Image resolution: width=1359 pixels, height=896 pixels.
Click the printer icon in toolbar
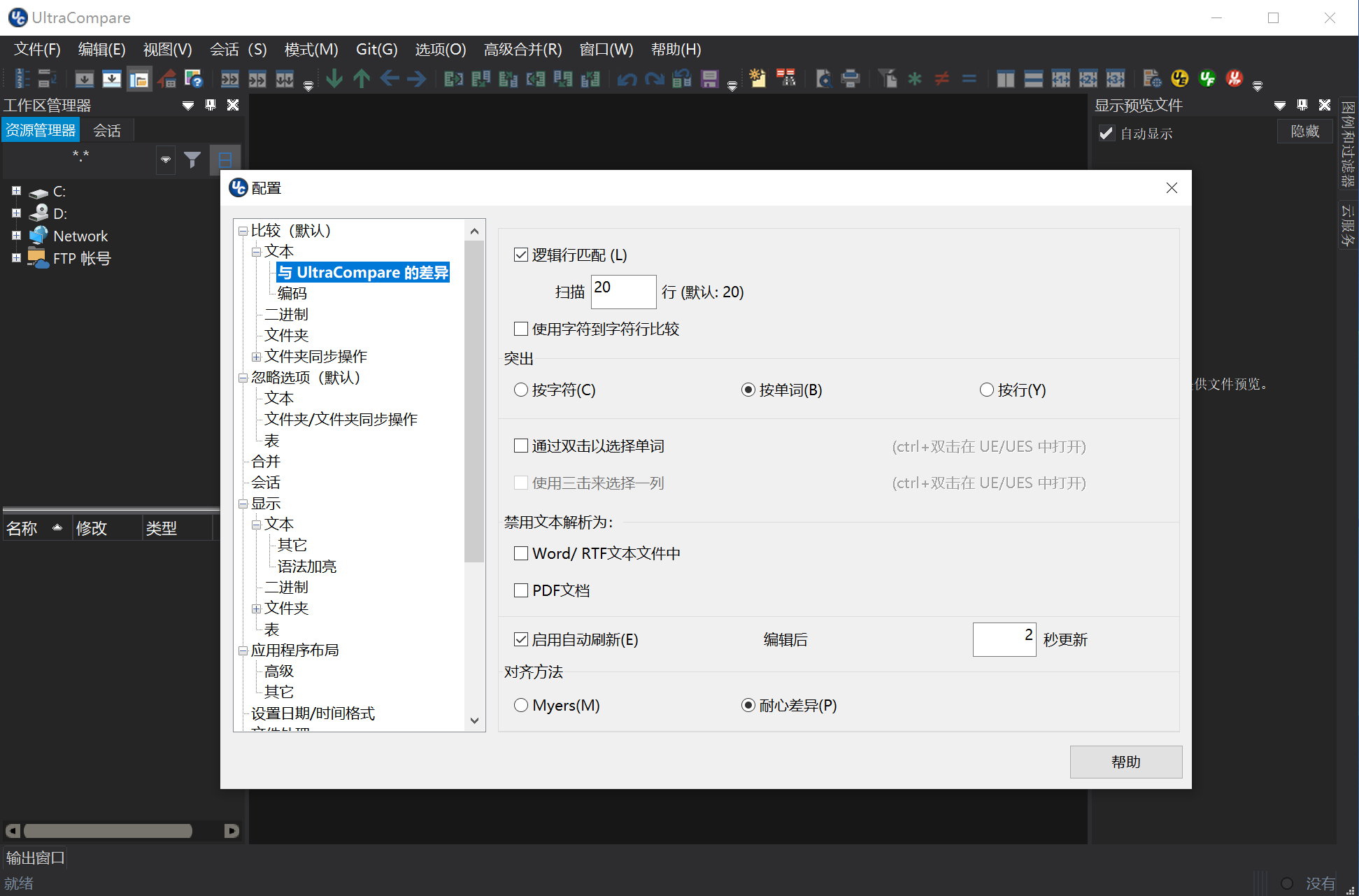pyautogui.click(x=851, y=78)
